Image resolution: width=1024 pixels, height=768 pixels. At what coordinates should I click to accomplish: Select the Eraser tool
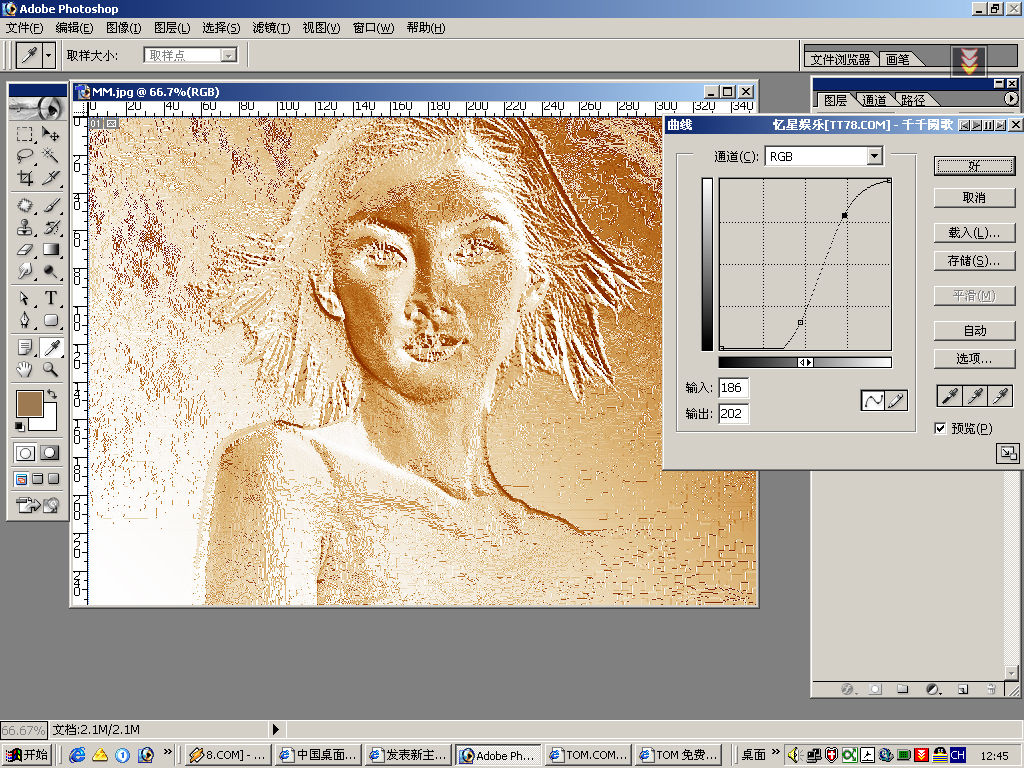coord(25,249)
